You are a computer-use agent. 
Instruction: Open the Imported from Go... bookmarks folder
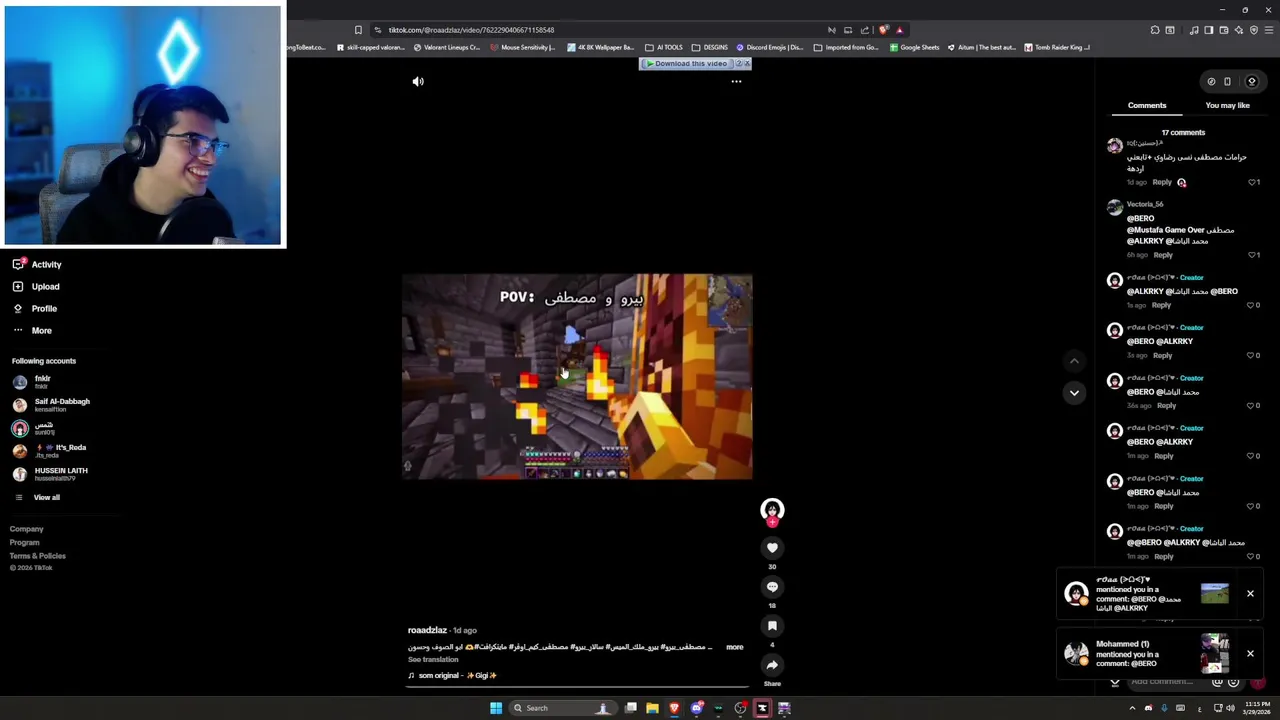[x=846, y=47]
